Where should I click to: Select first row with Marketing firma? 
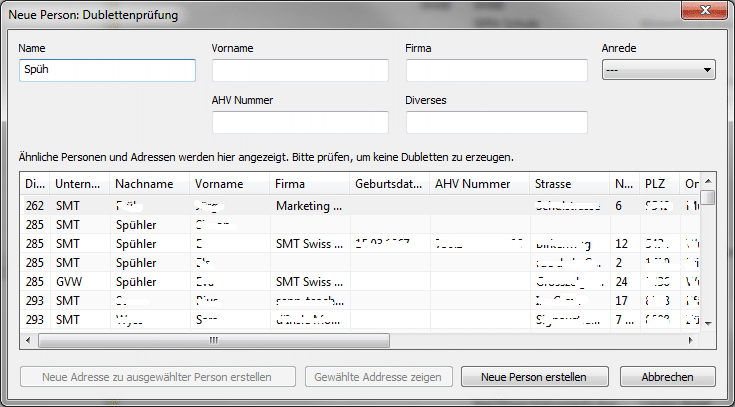coord(308,205)
